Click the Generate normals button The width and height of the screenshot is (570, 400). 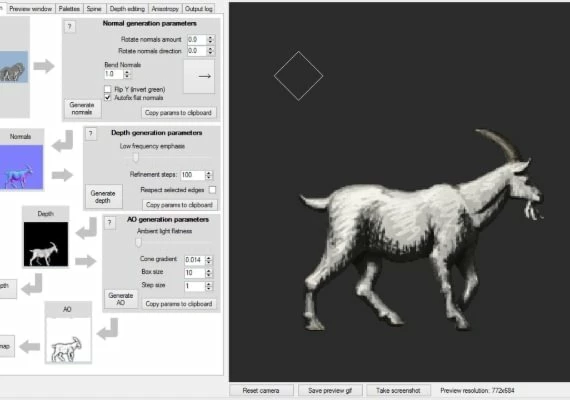coord(82,108)
